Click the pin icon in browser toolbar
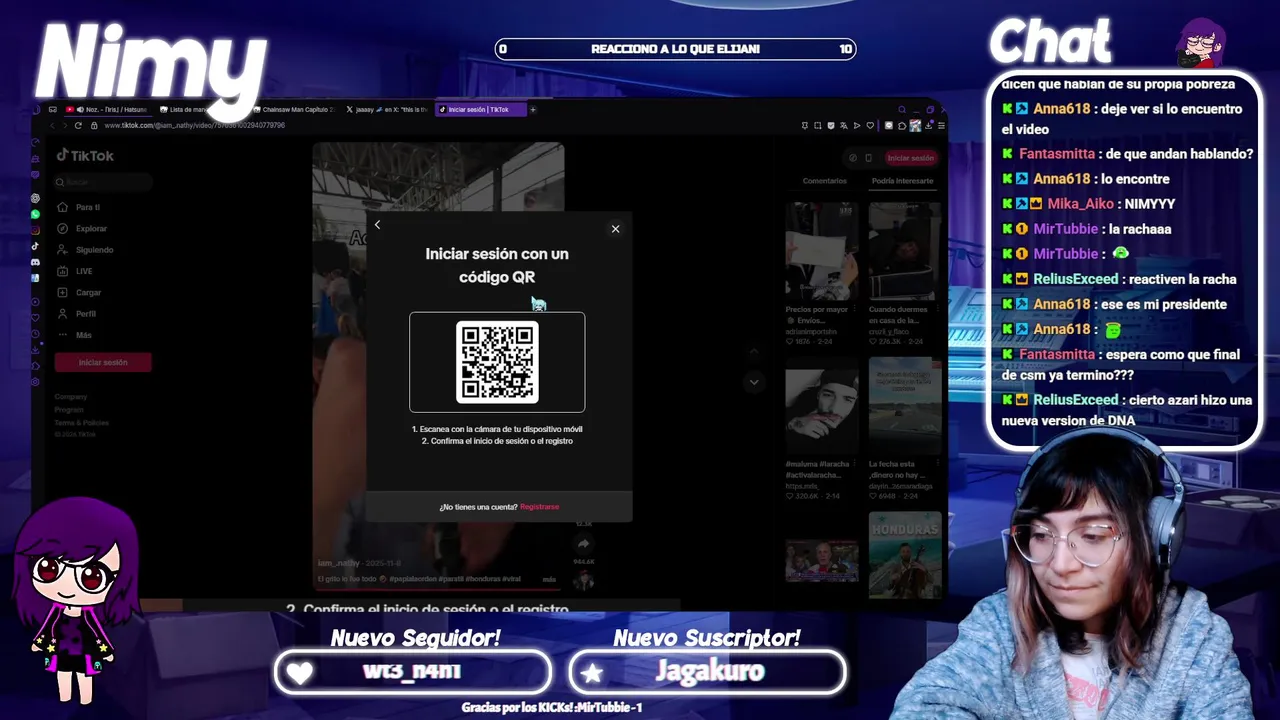This screenshot has width=1280, height=720. coord(805,126)
